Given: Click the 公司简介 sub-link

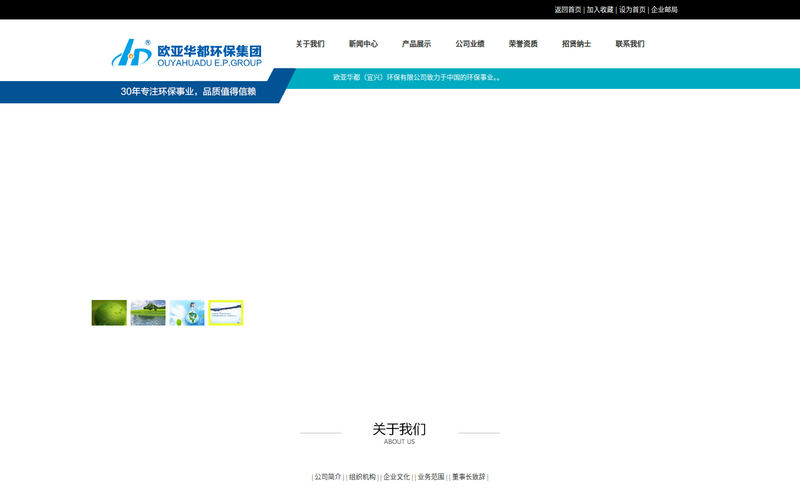Looking at the screenshot, I should [328, 477].
